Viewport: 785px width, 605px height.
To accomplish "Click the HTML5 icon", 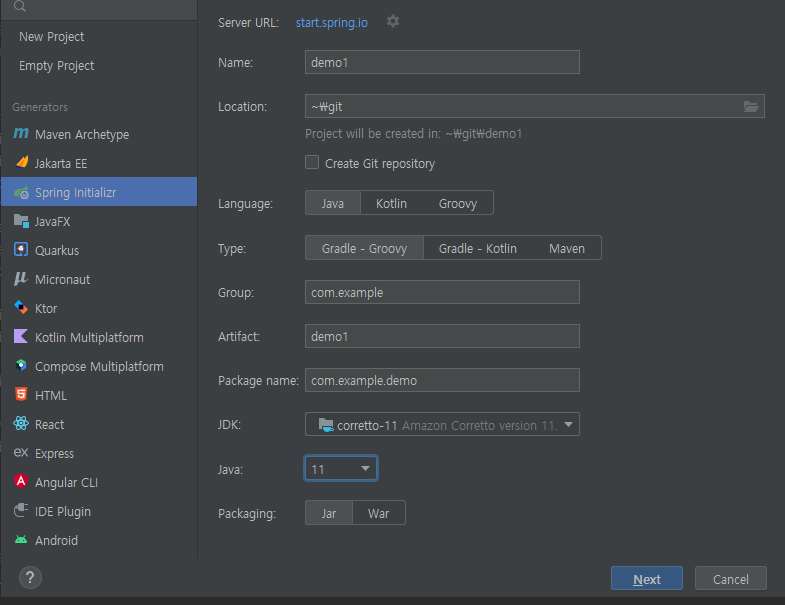I will point(21,394).
